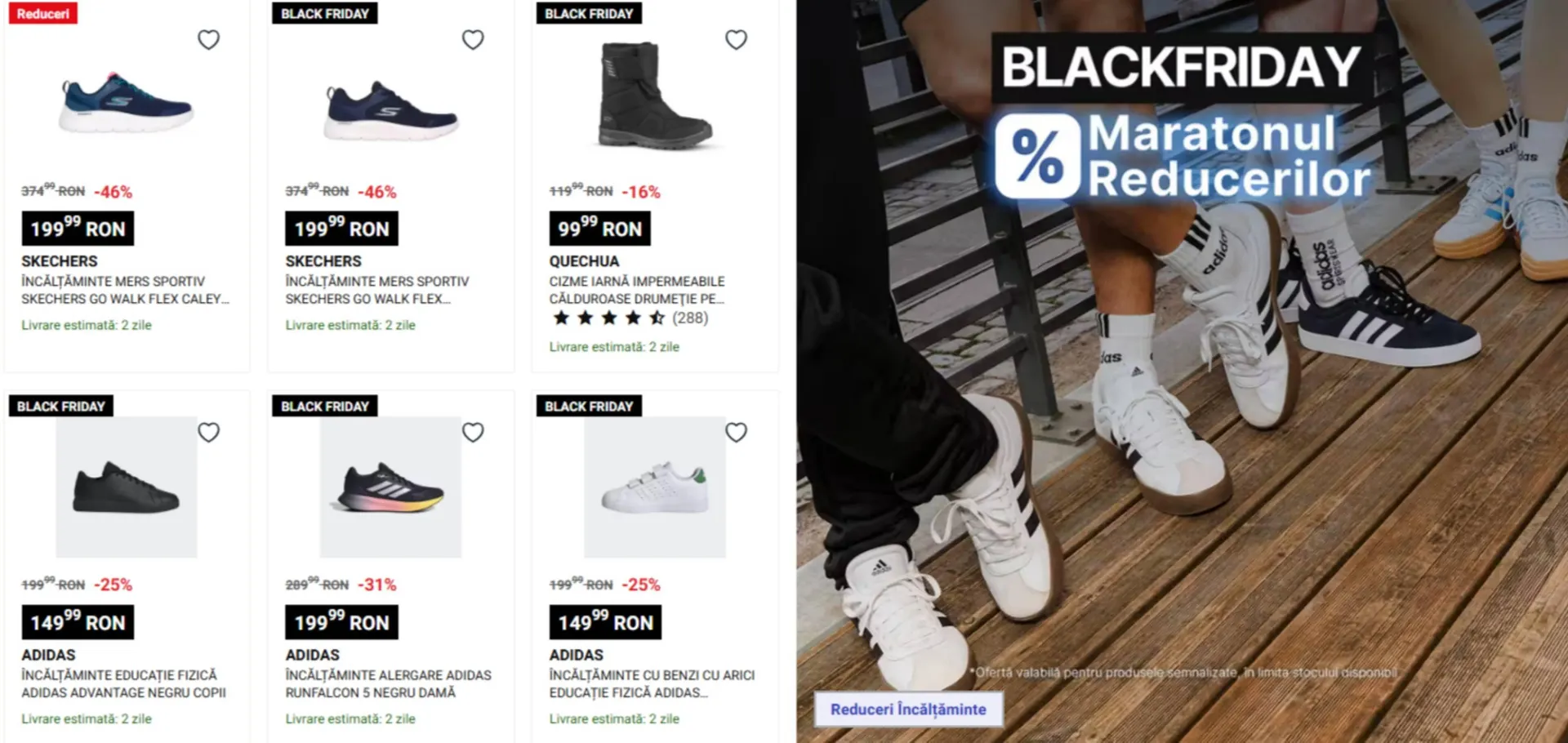Screen dimensions: 1568x743
Task: Click heart icon on Adidas Runfalcon 5
Action: coord(473,432)
